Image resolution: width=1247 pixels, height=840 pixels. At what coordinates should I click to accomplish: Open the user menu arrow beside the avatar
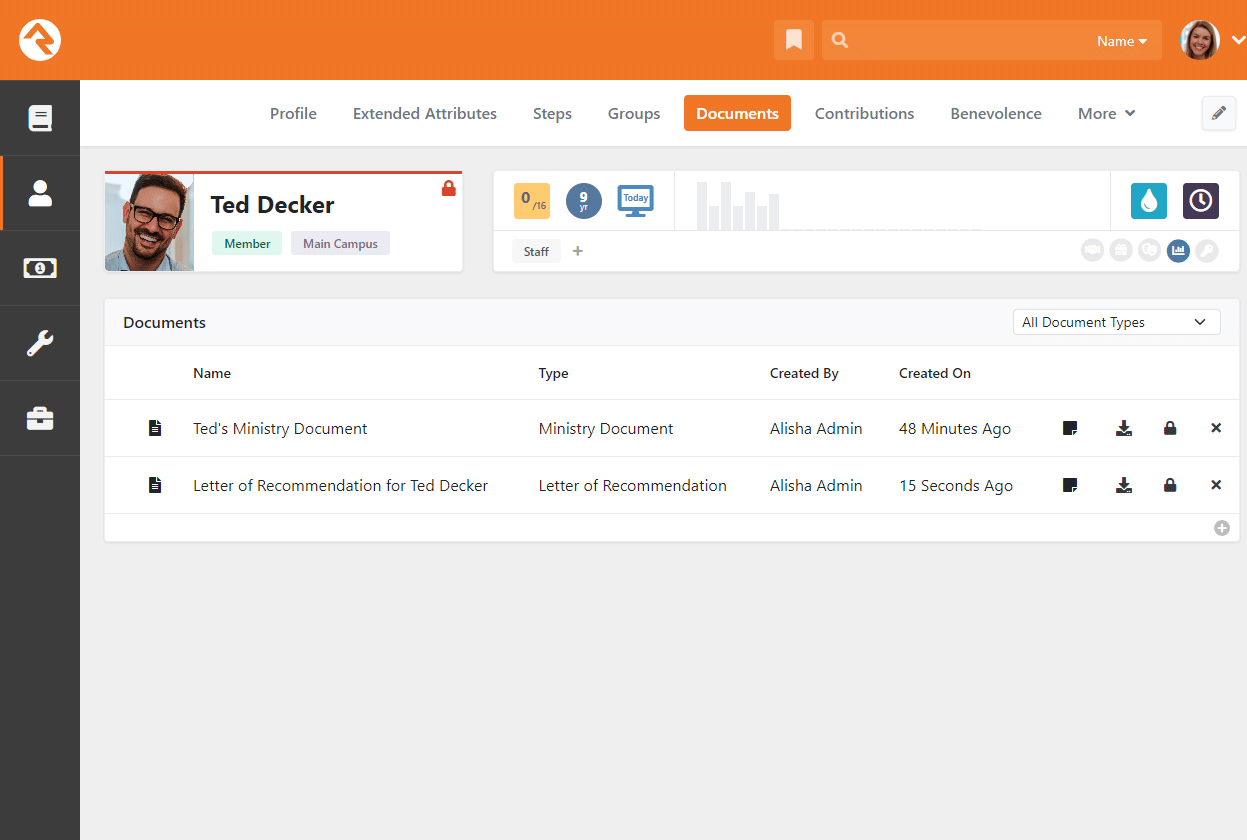1238,40
